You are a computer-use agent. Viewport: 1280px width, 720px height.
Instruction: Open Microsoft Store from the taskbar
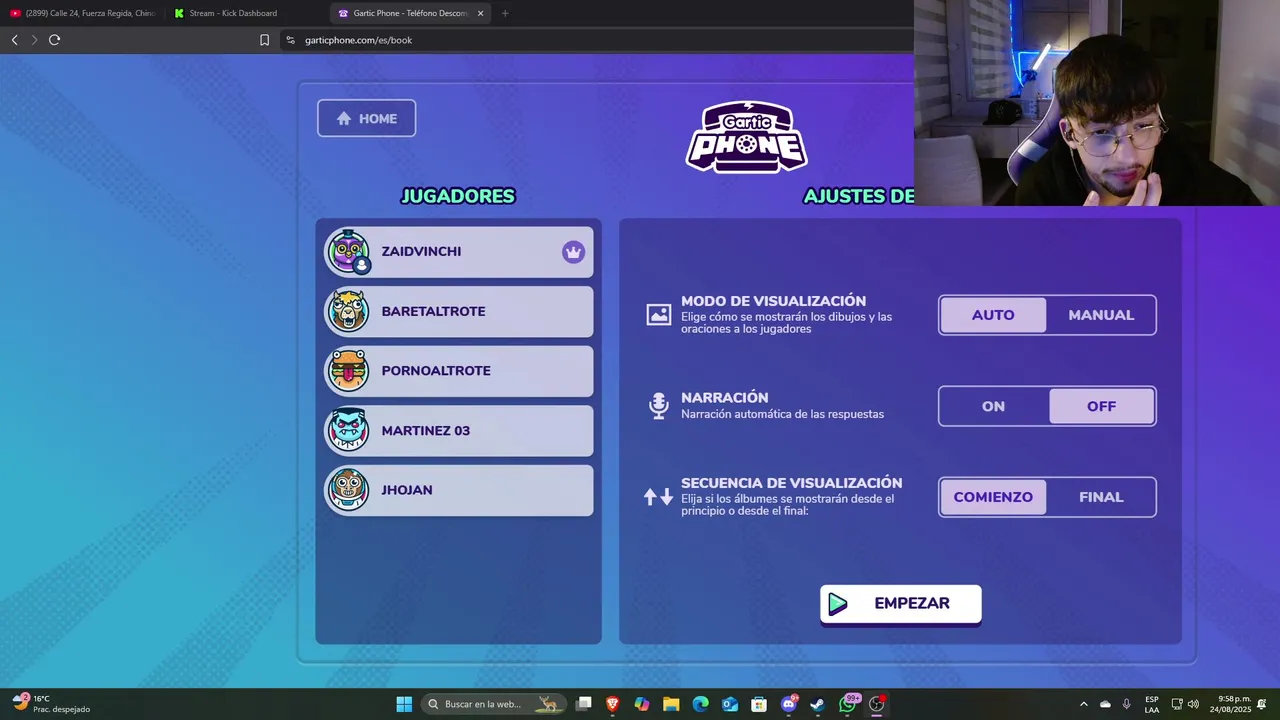coord(759,704)
